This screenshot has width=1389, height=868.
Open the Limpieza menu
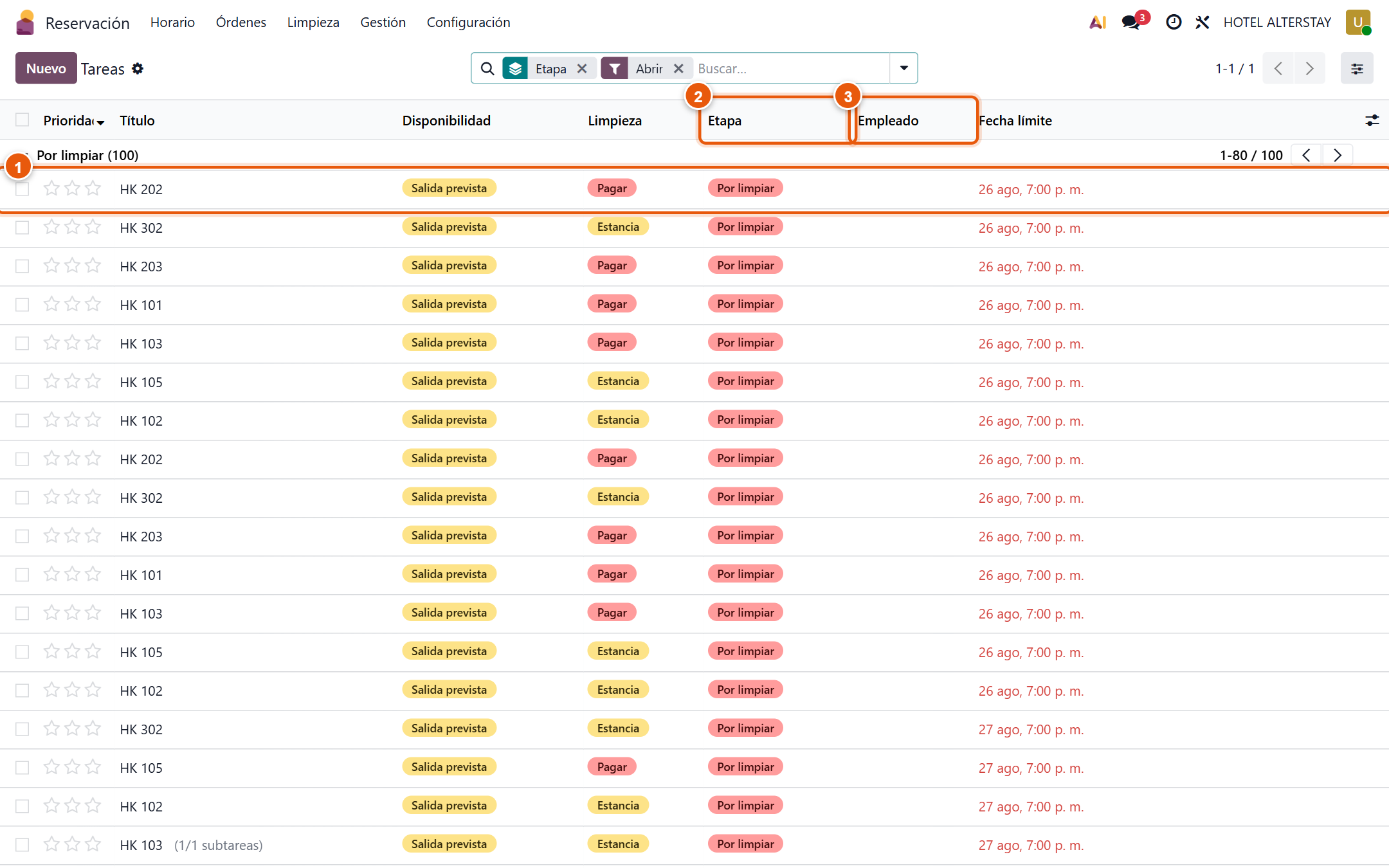pyautogui.click(x=313, y=23)
